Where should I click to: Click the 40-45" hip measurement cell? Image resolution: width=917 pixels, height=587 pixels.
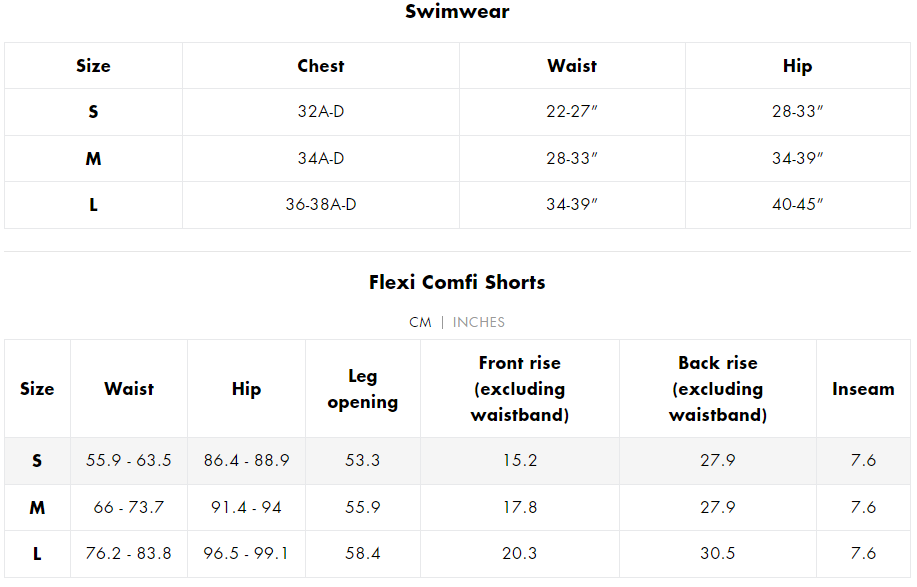(x=798, y=205)
